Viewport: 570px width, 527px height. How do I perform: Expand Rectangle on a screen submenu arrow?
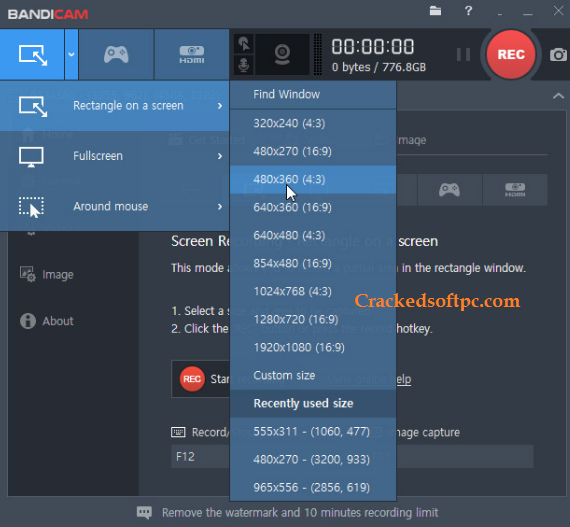pyautogui.click(x=220, y=106)
